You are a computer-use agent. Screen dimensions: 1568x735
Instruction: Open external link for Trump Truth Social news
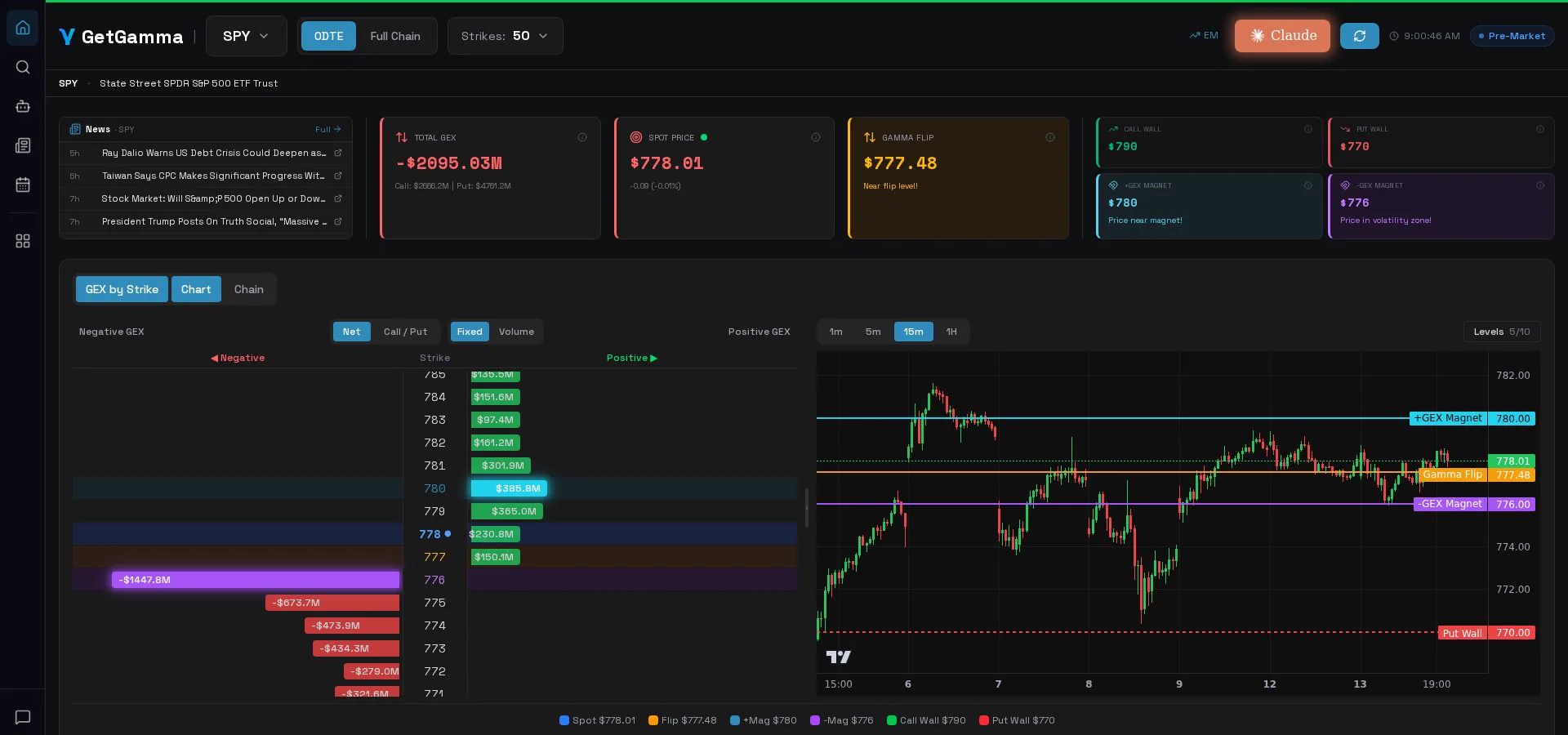338,221
